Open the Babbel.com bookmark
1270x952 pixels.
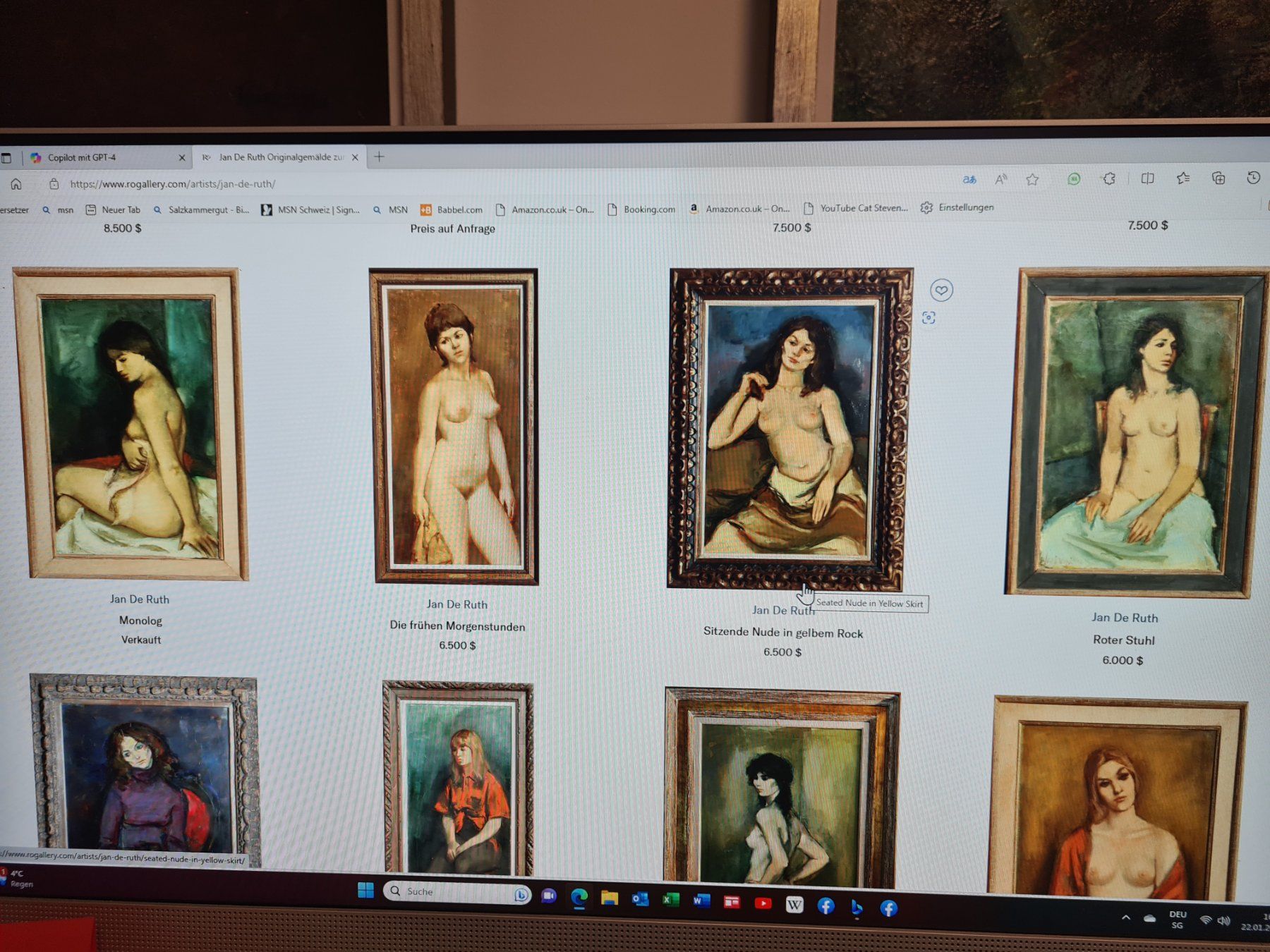(452, 209)
